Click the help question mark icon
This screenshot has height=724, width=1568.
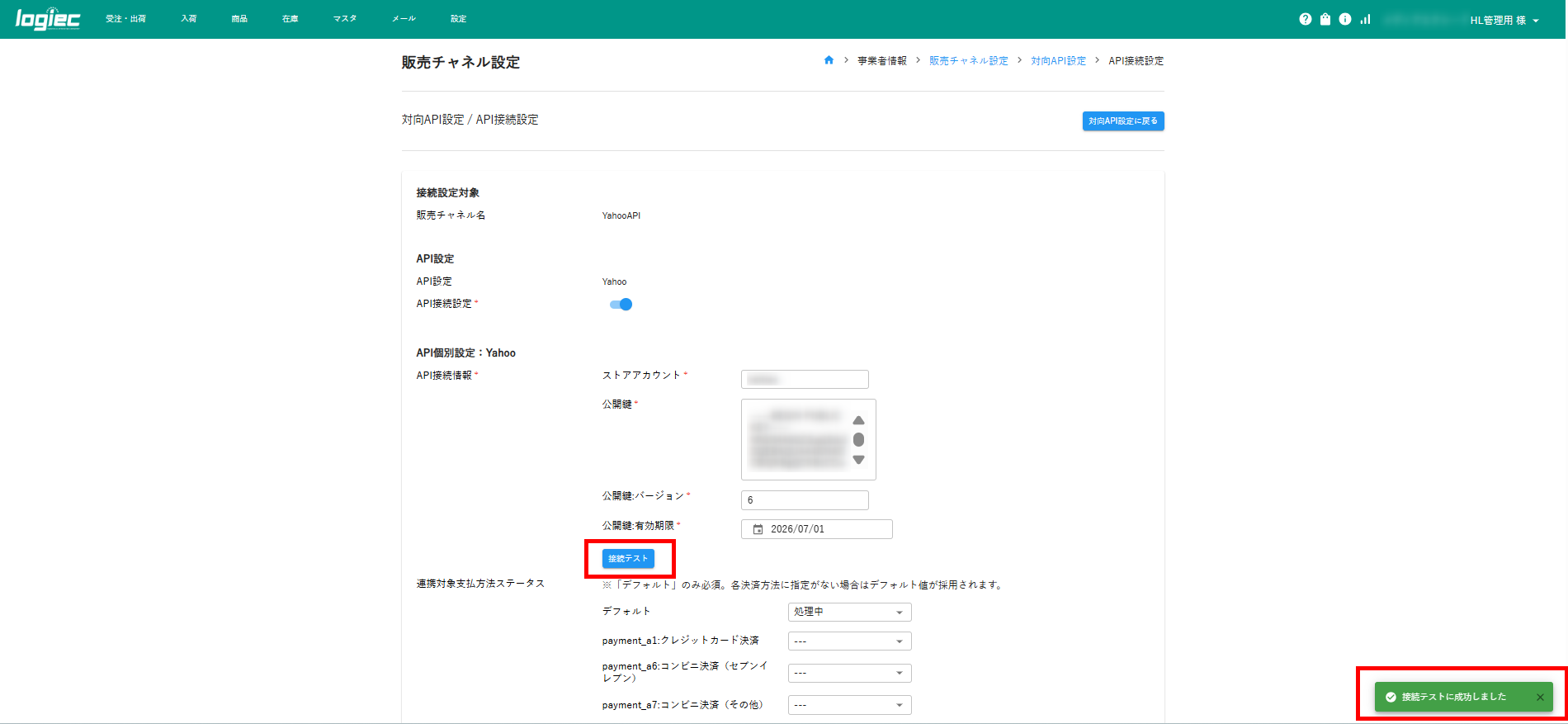(1305, 19)
